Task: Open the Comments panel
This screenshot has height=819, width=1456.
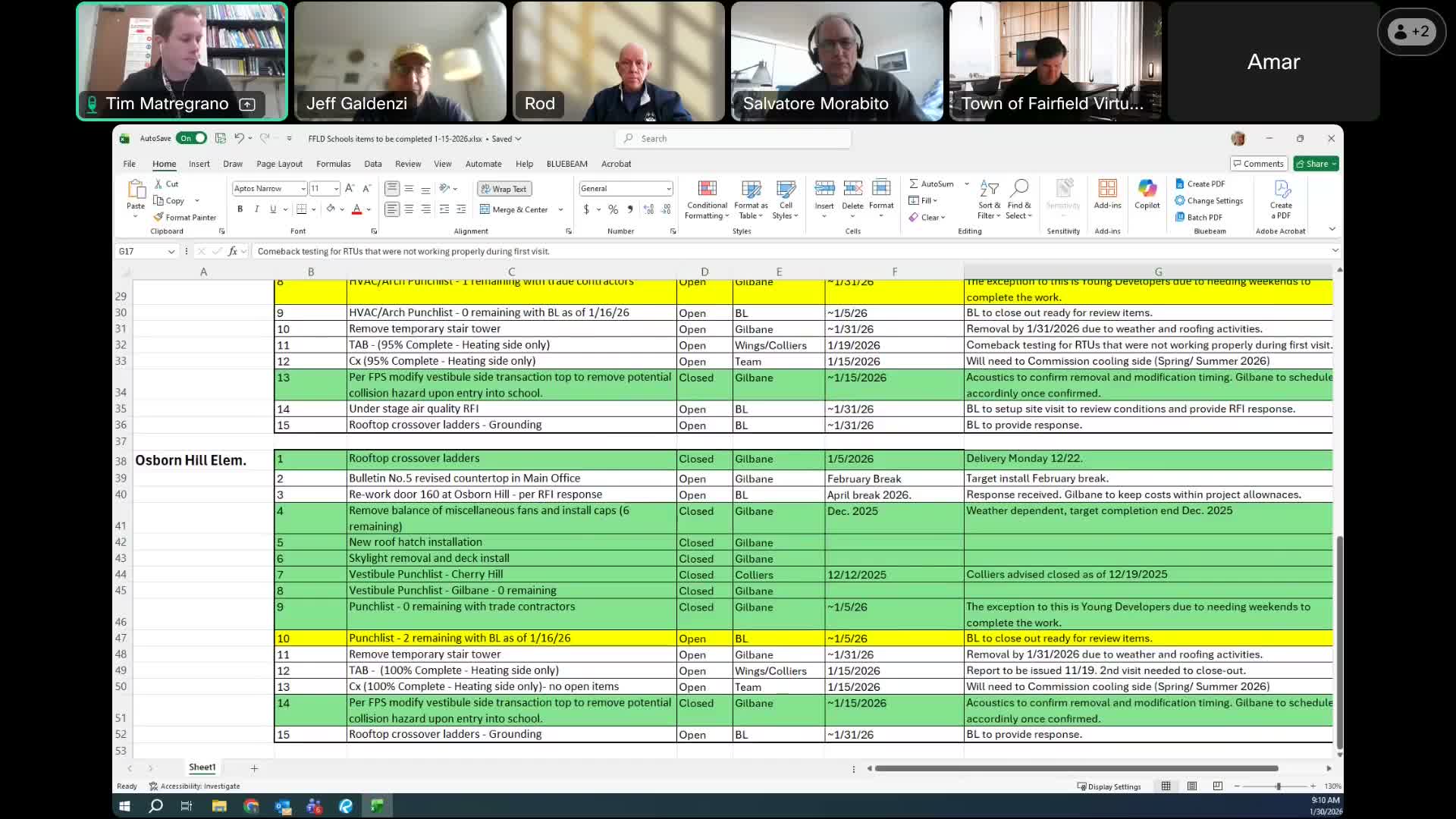Action: 1257,164
